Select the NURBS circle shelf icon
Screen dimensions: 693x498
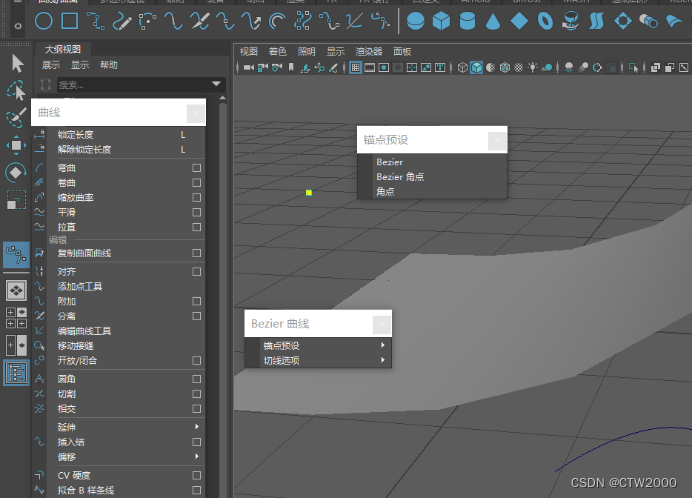point(43,21)
